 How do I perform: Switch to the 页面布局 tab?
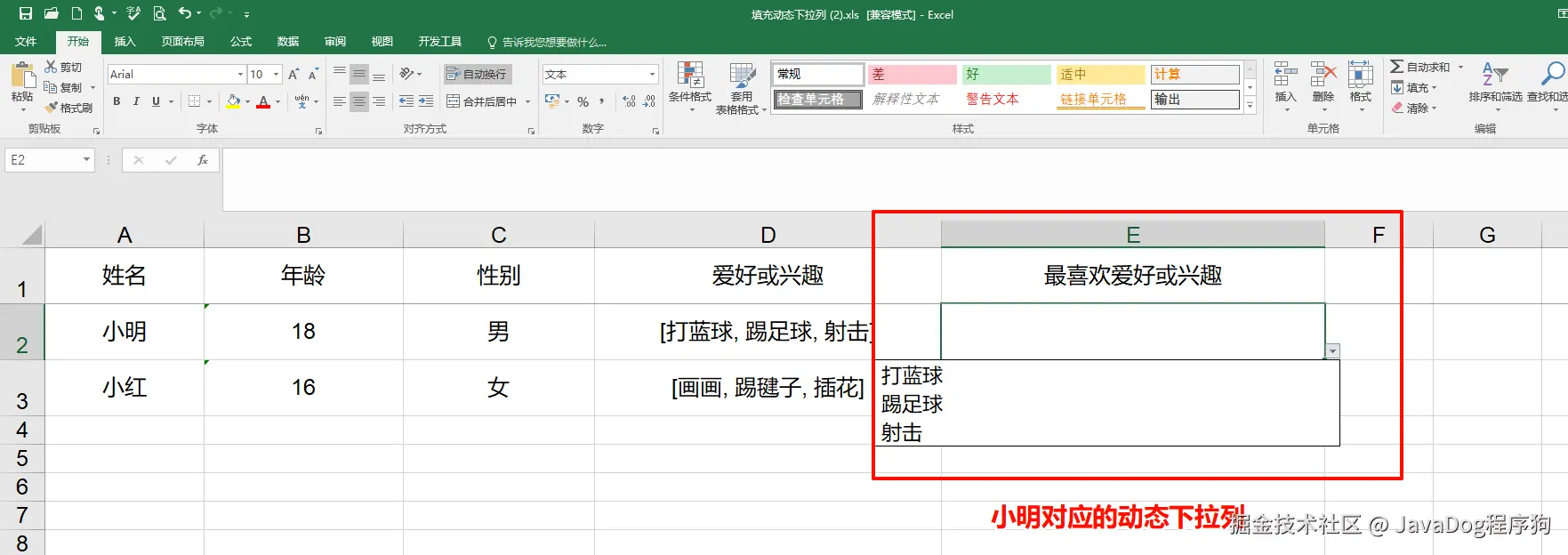(x=183, y=42)
